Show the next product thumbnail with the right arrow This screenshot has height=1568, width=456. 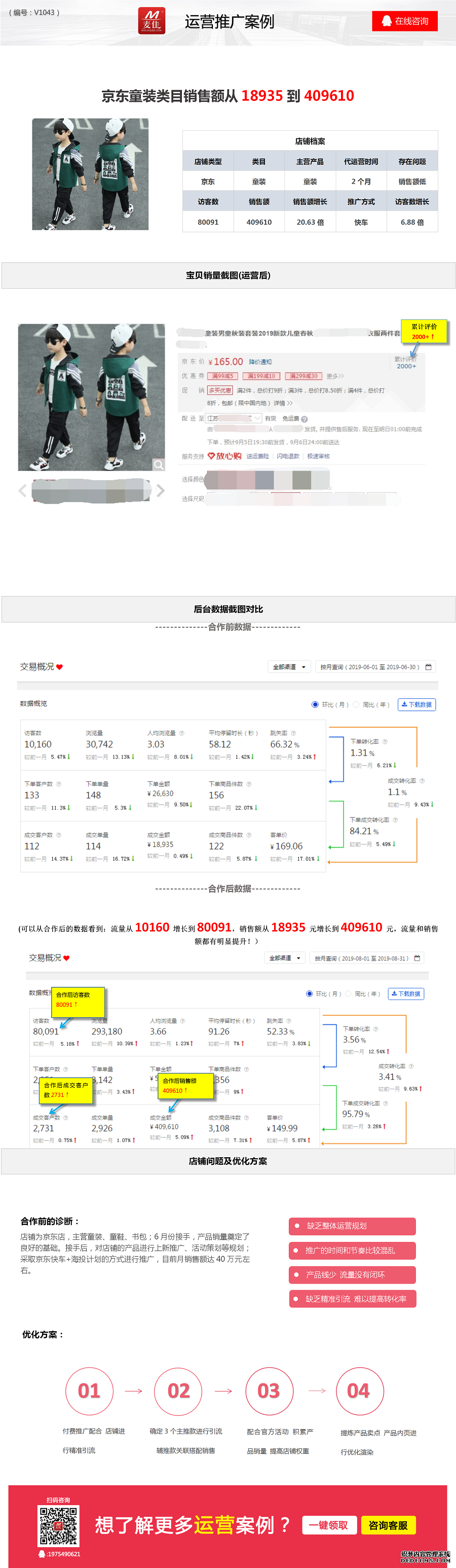(x=161, y=490)
